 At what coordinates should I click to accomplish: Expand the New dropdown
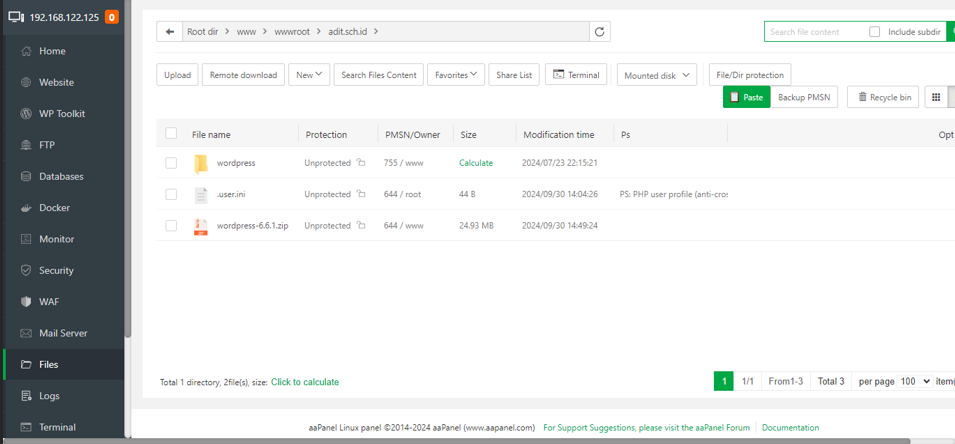[309, 75]
